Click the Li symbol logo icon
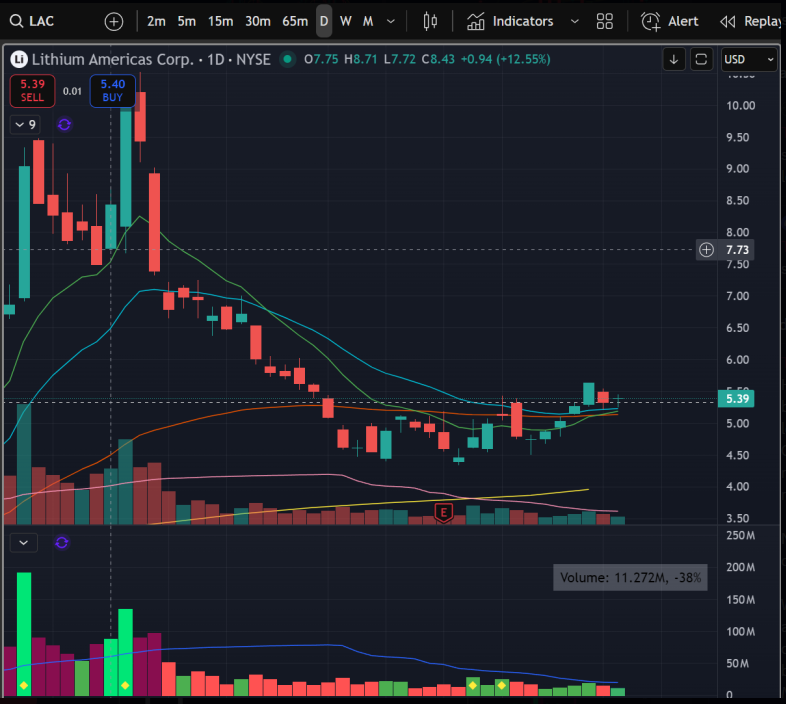 tap(19, 60)
